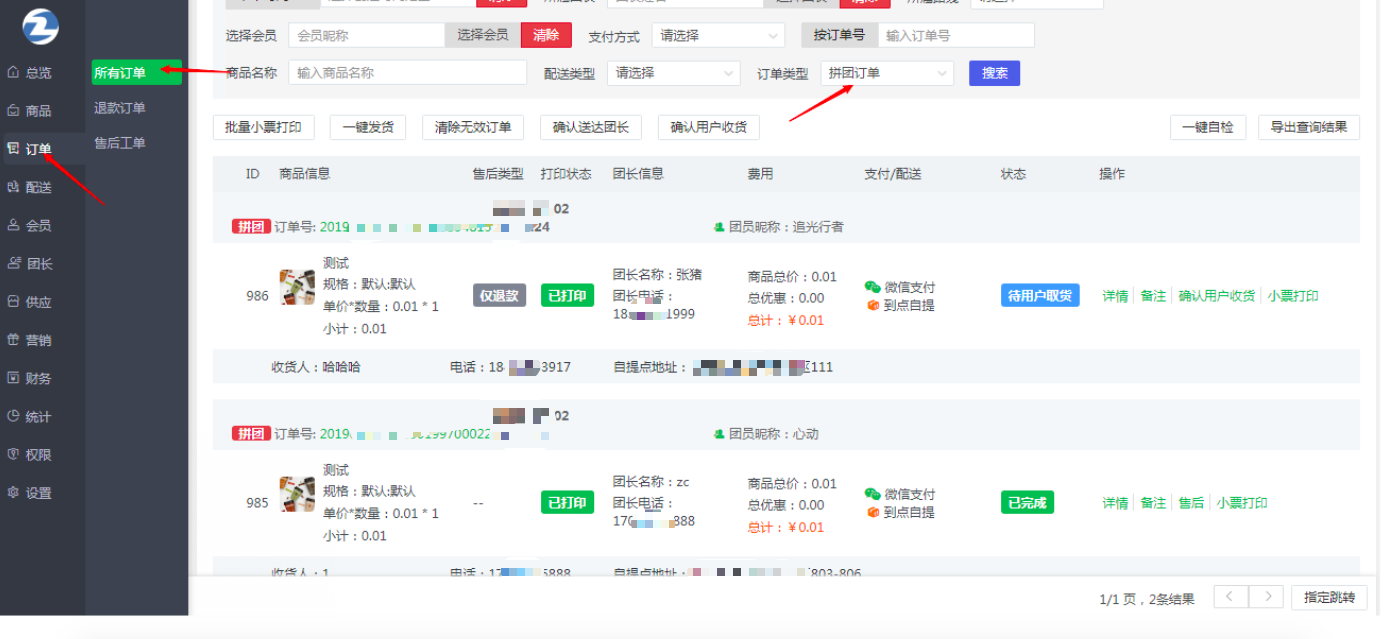
Task: Open the 团长 group leader section
Action: tap(30, 264)
